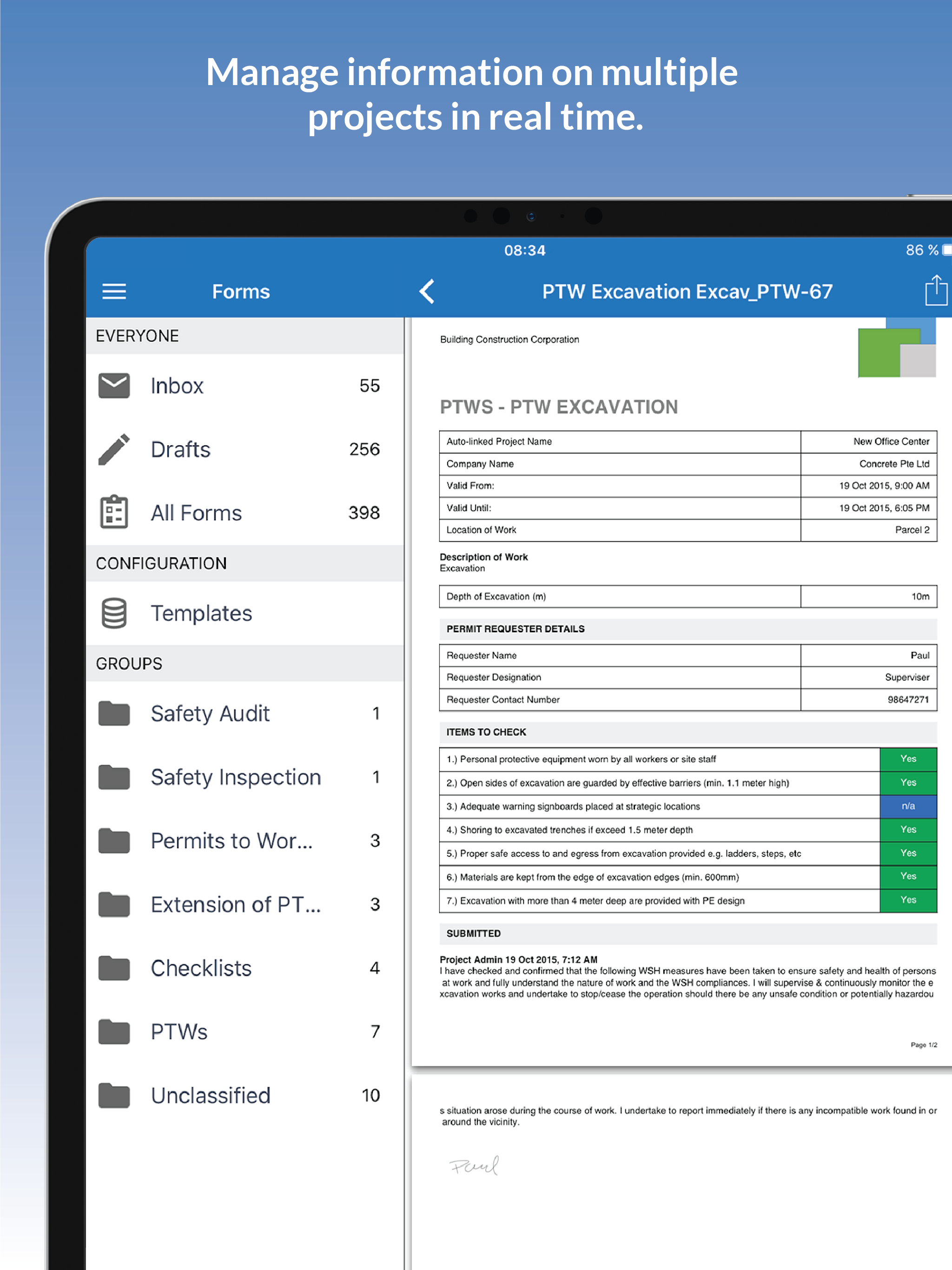Select the Safety Inspection group label
Screen dimensions: 952x1270
pyautogui.click(x=235, y=778)
